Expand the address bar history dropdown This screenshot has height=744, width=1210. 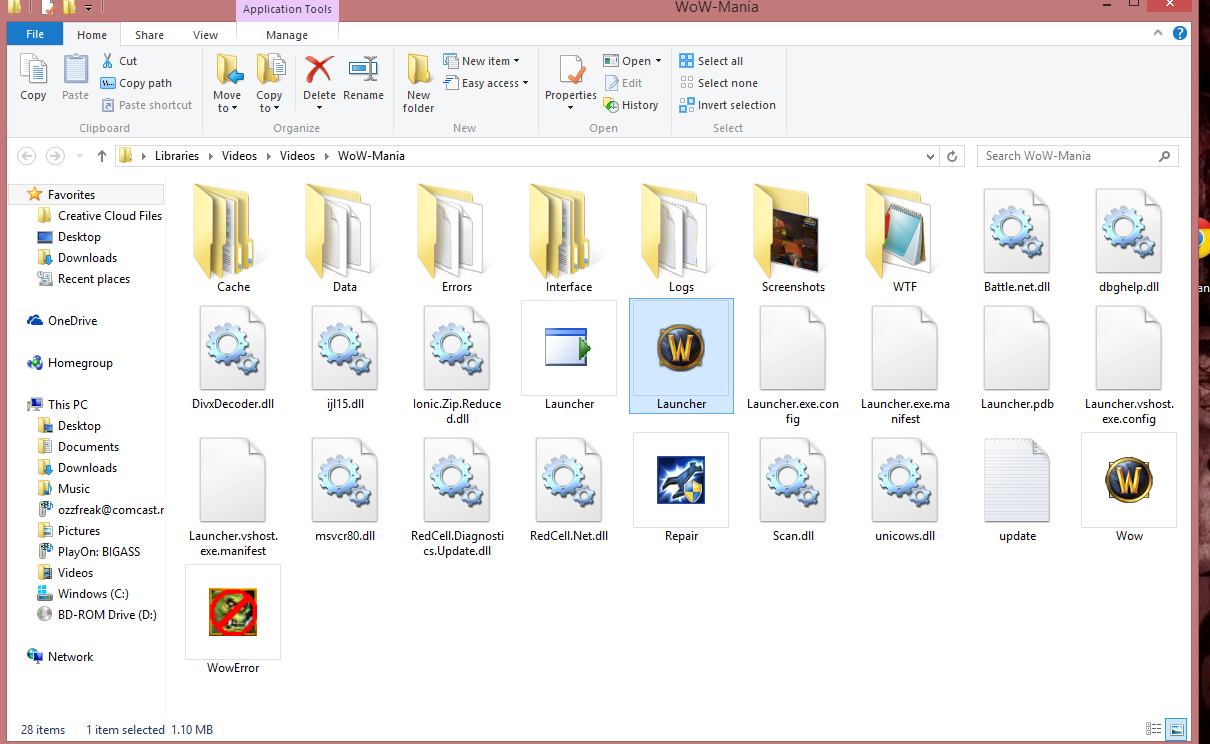(x=930, y=156)
